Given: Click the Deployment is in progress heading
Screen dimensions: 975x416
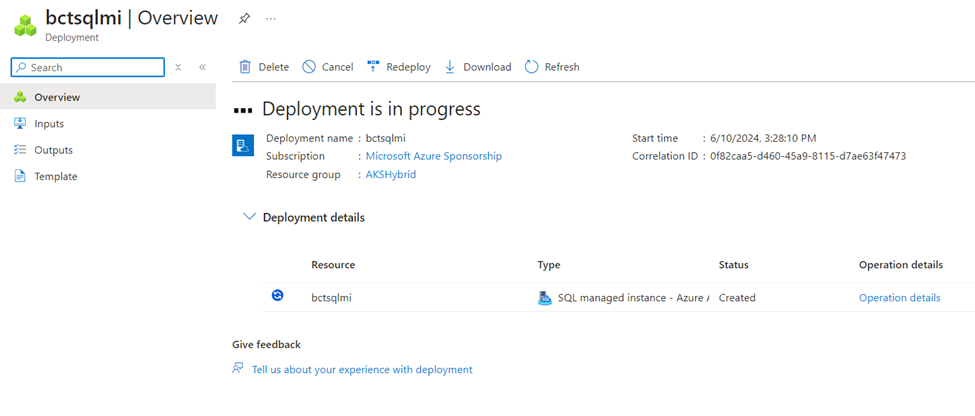Looking at the screenshot, I should pos(371,109).
